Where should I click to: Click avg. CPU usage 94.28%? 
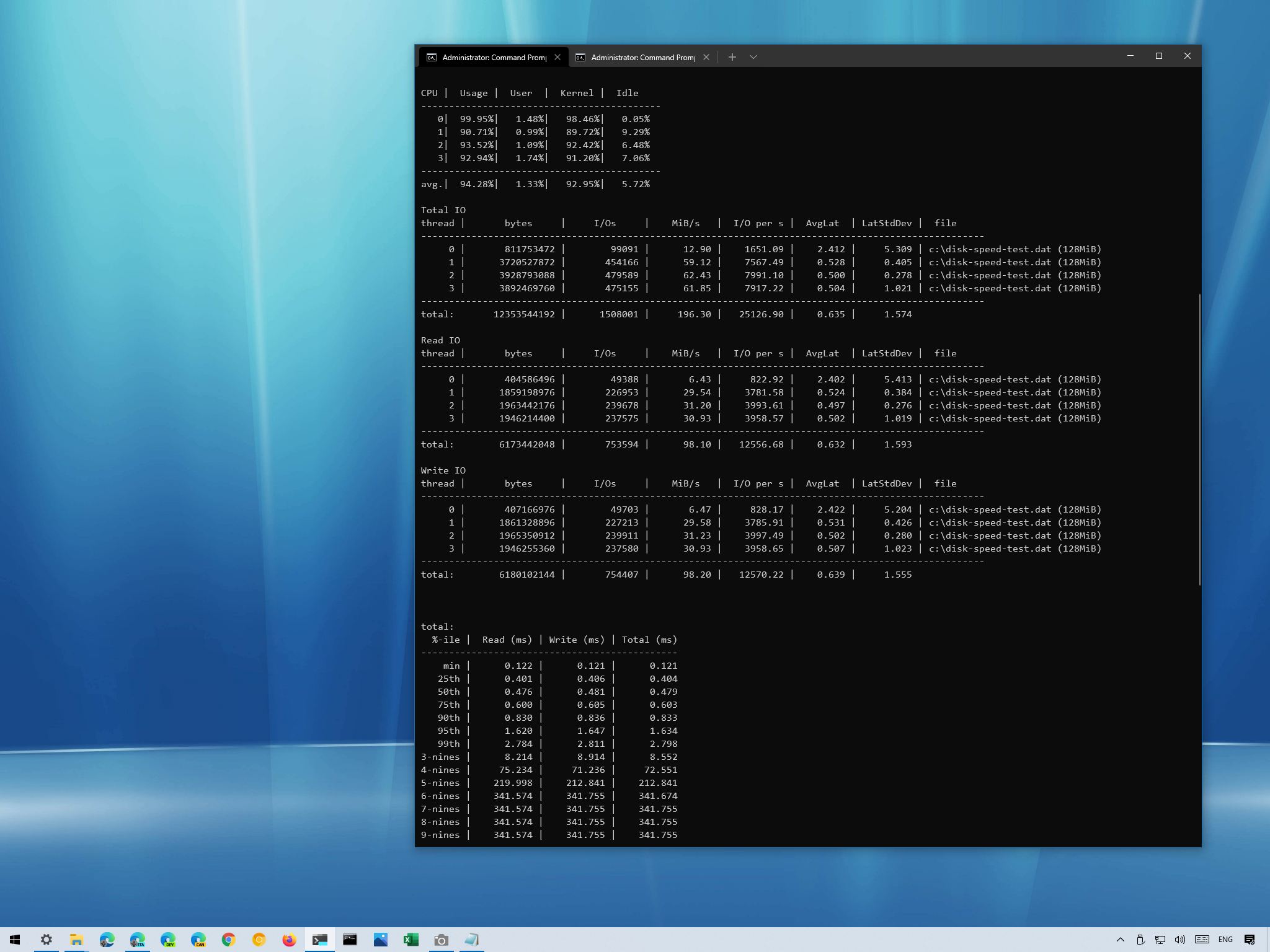click(x=476, y=184)
